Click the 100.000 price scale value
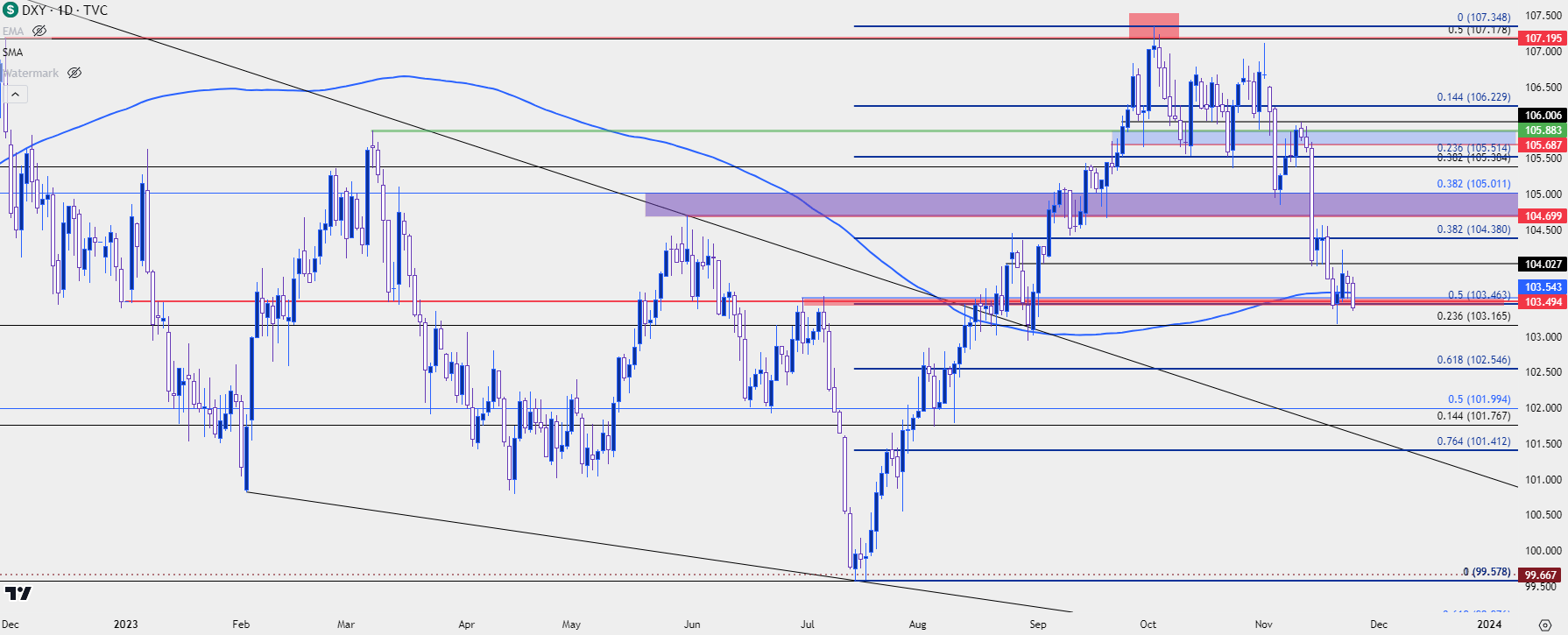 pyautogui.click(x=1543, y=551)
